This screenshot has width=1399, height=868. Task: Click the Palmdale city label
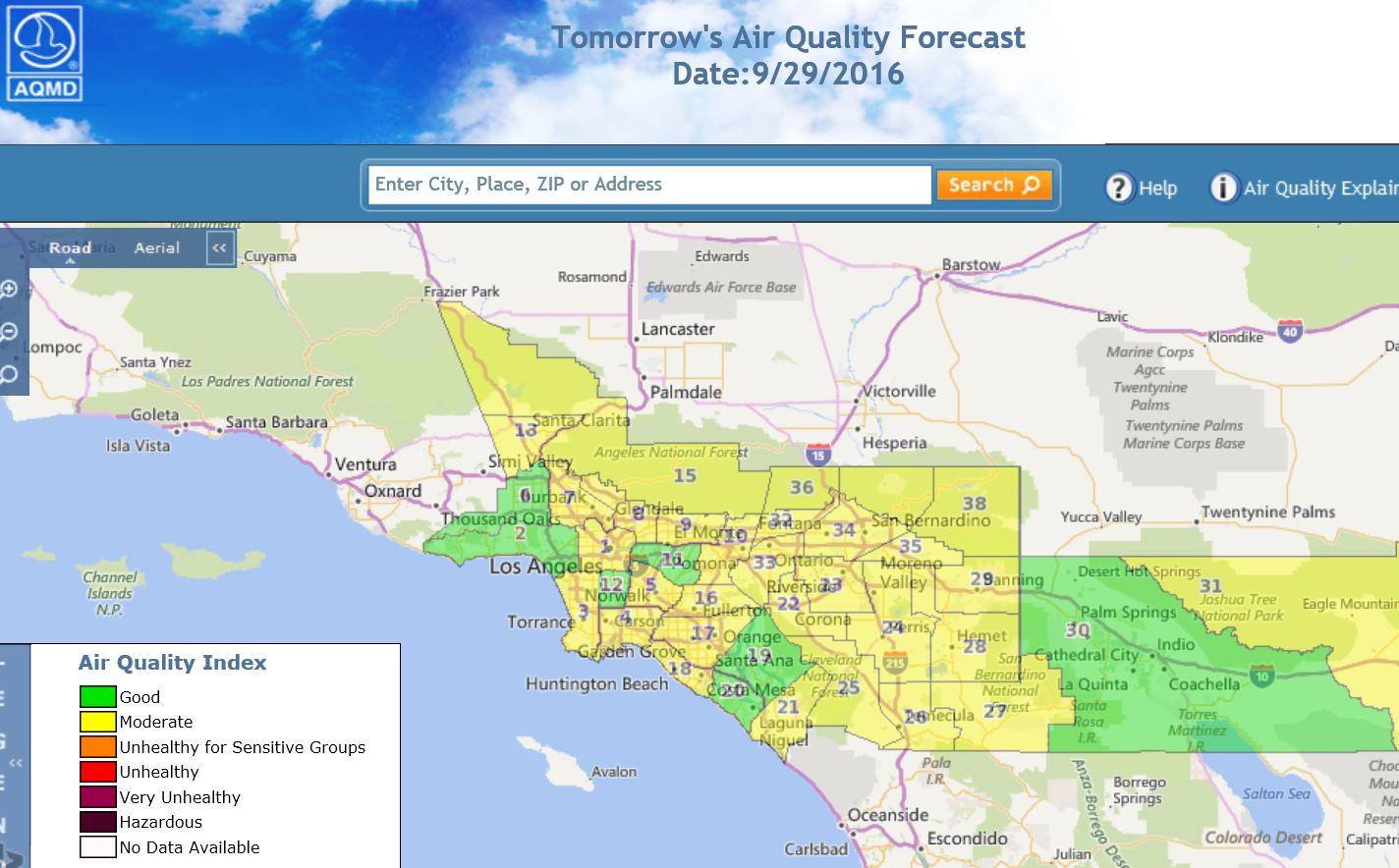[x=686, y=392]
